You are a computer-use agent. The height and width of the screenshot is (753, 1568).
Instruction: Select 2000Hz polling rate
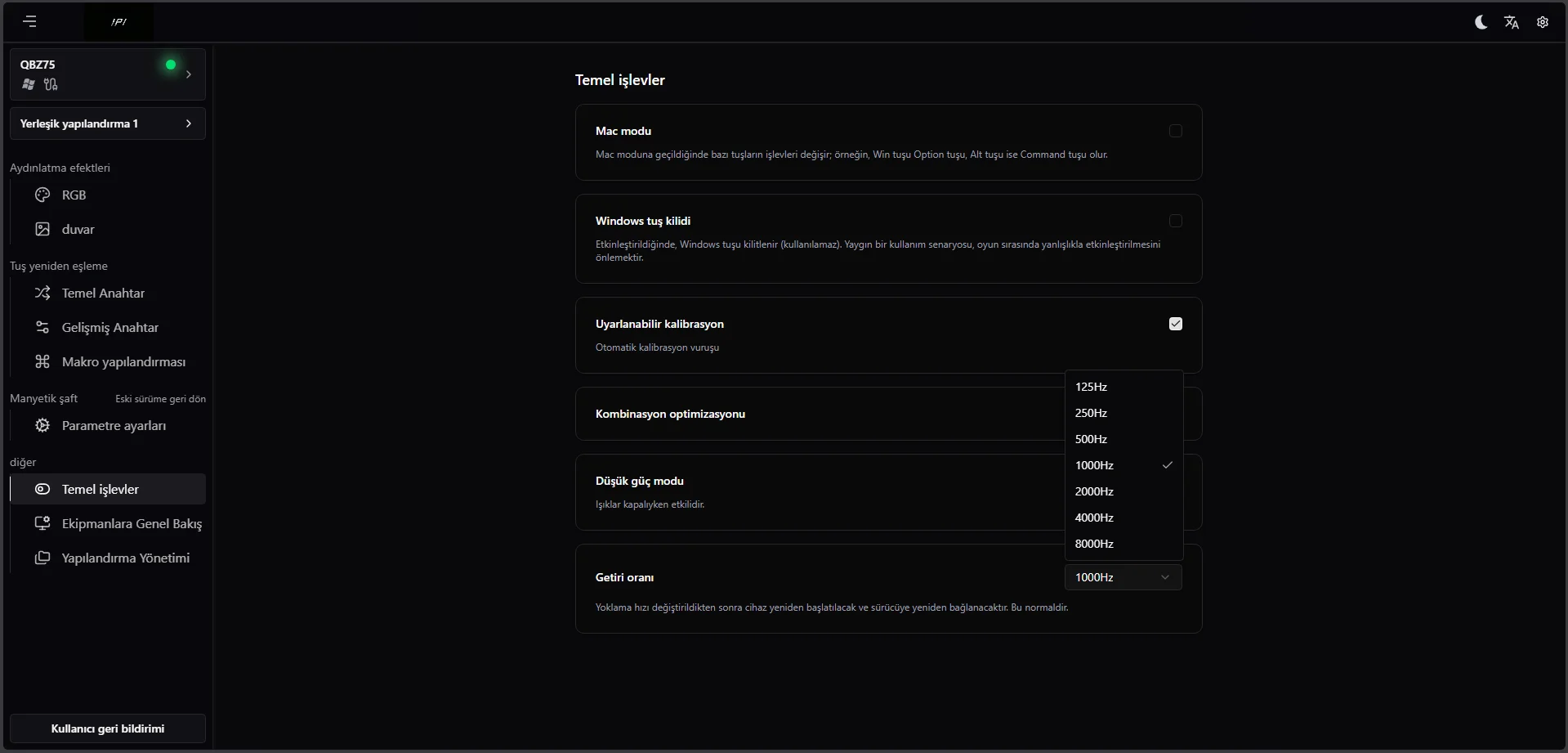[1124, 491]
